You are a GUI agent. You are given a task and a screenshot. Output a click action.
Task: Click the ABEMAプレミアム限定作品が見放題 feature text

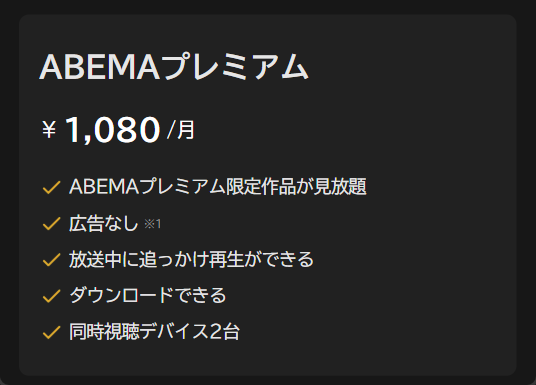pos(218,187)
